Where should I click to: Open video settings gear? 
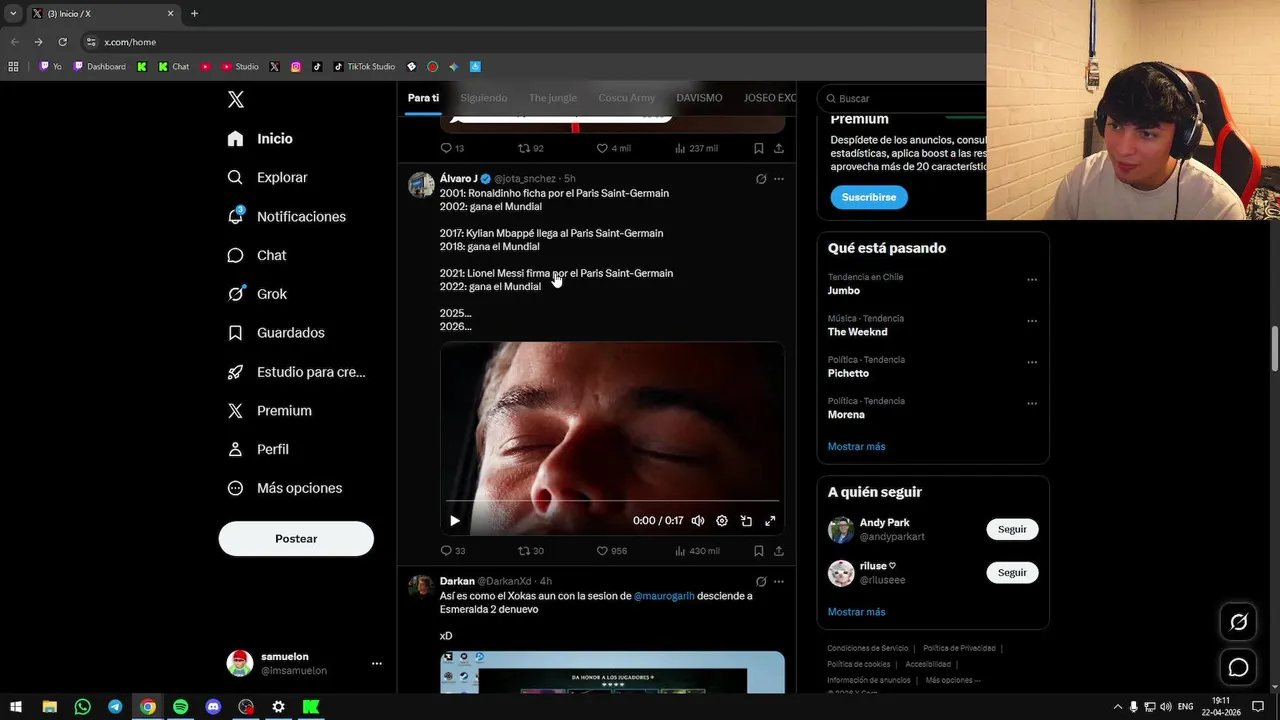722,521
